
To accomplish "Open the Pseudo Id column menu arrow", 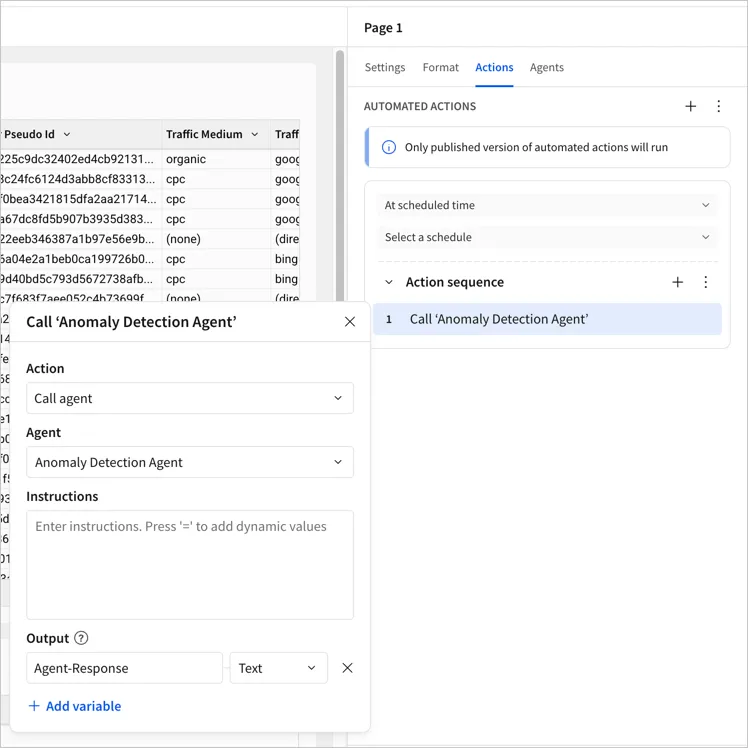I will click(x=67, y=135).
